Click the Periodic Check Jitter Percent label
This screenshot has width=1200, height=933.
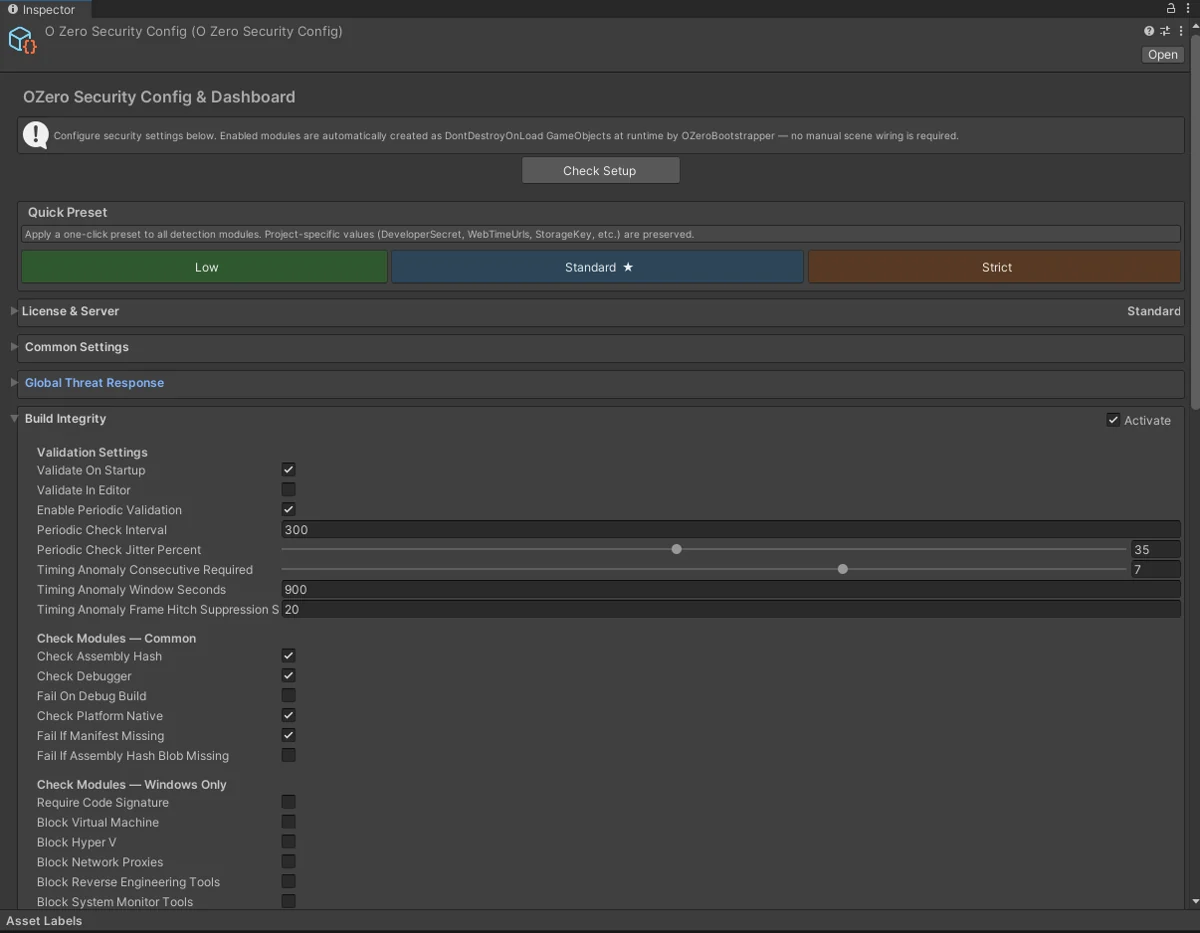[119, 550]
